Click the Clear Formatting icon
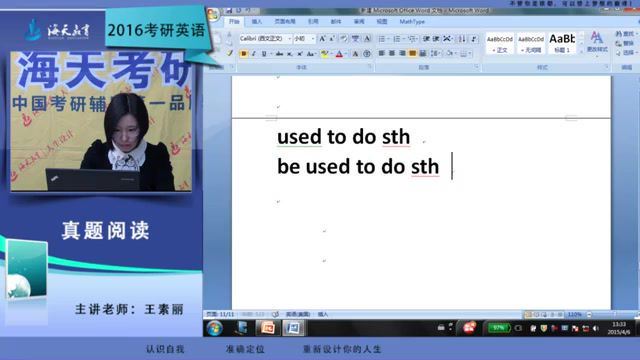 [x=344, y=39]
